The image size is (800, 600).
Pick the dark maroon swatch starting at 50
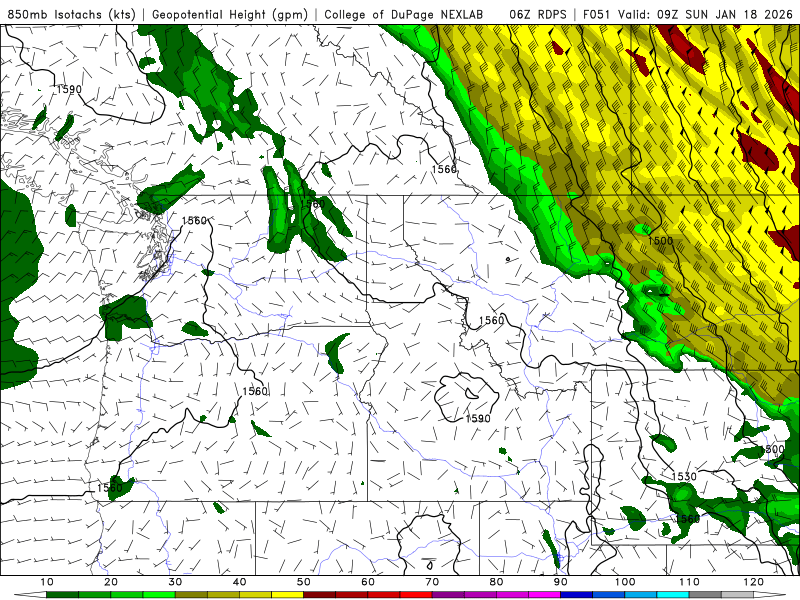point(319,595)
